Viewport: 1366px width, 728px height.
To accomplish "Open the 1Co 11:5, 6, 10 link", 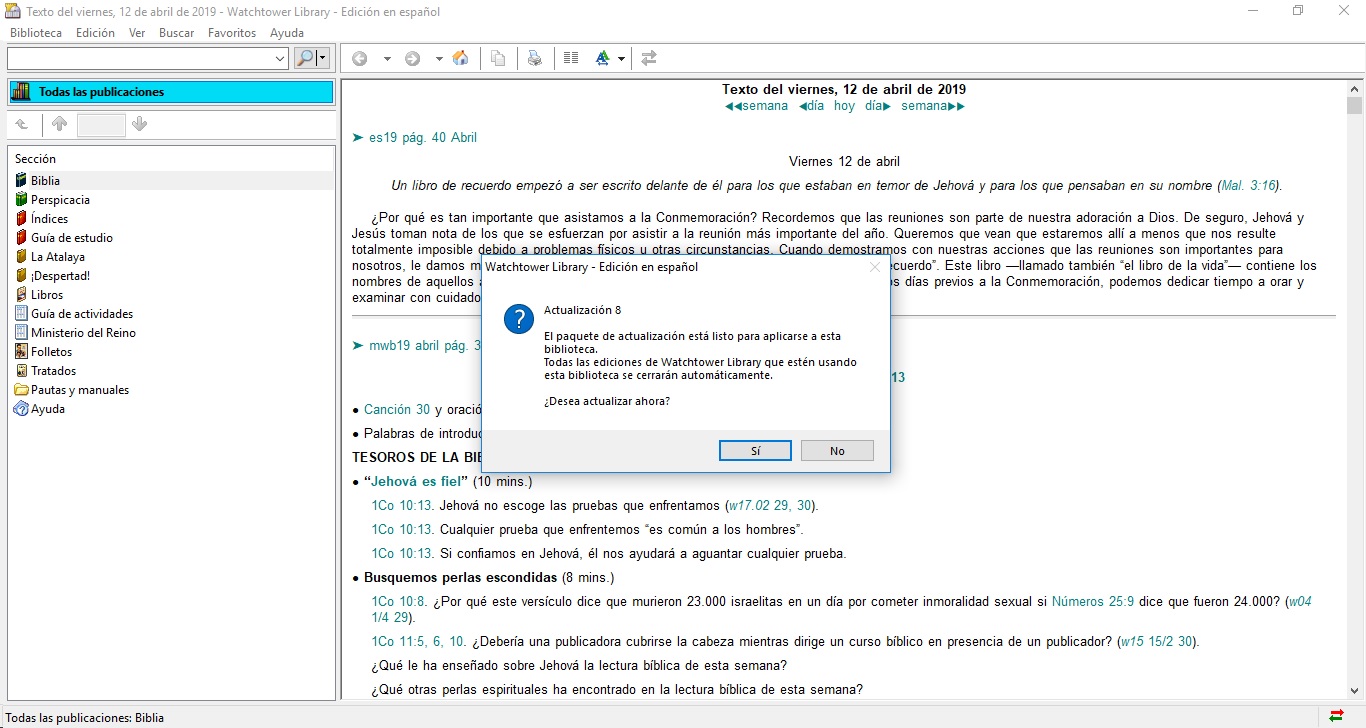I will (419, 642).
